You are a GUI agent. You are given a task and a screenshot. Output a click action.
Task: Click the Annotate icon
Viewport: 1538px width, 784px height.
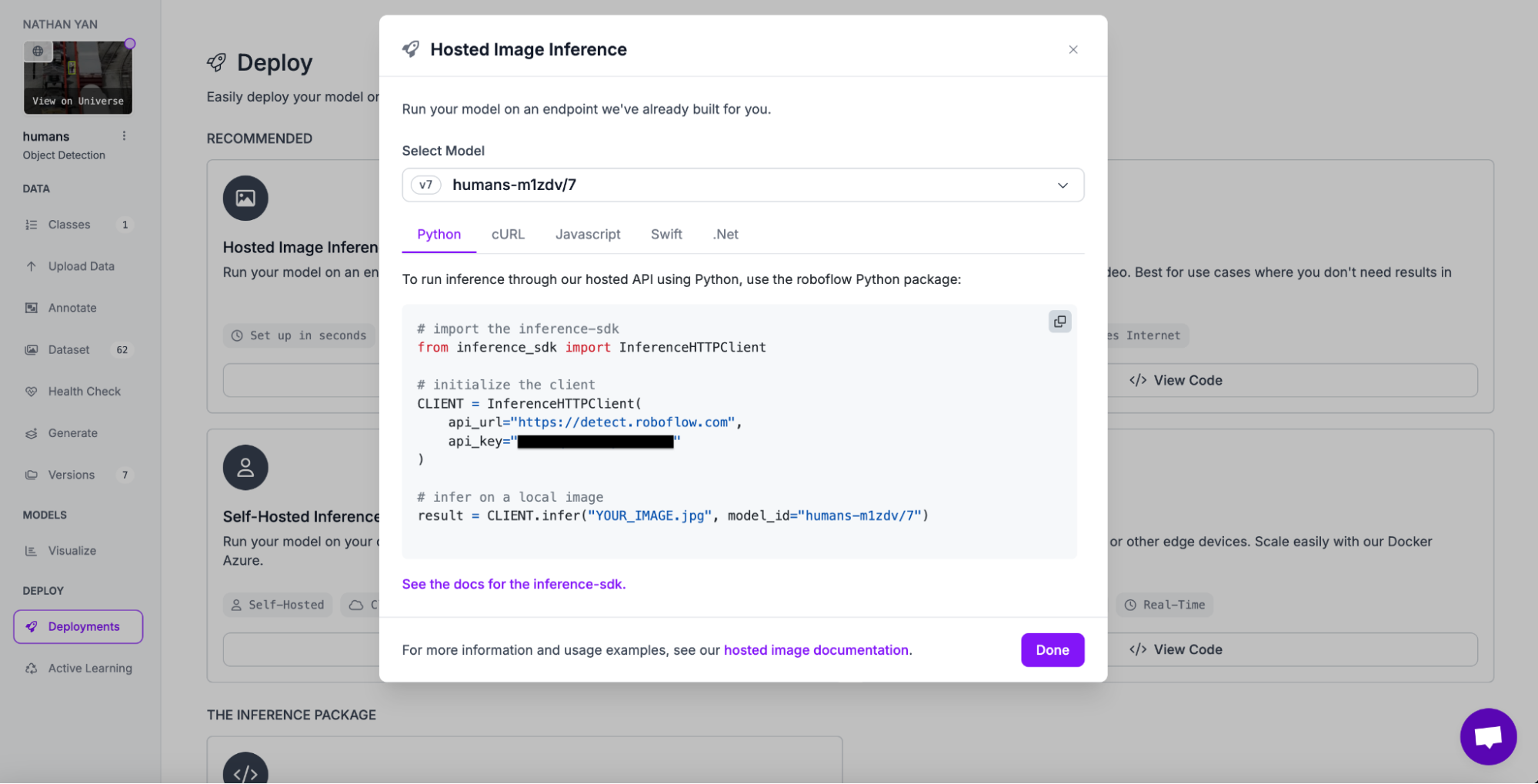click(x=31, y=308)
